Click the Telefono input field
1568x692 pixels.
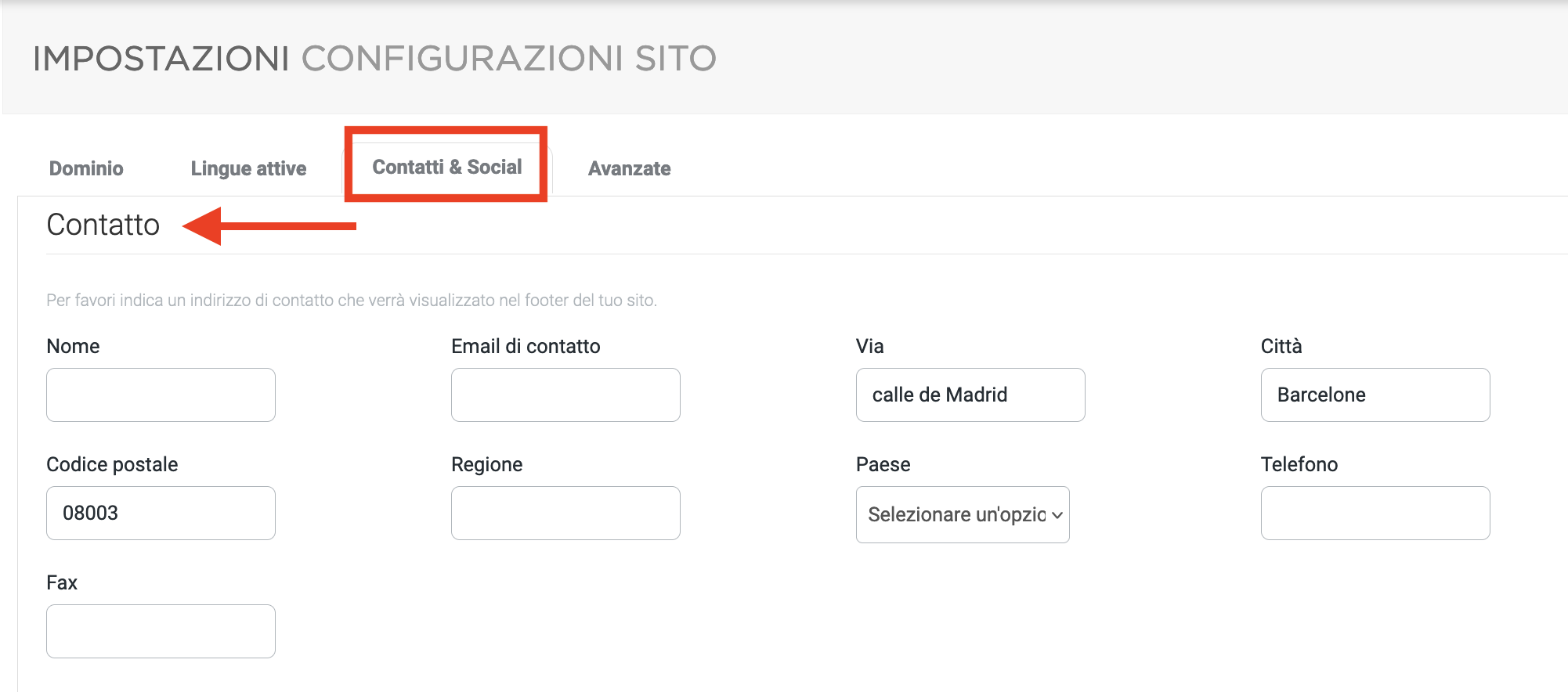tap(1375, 513)
